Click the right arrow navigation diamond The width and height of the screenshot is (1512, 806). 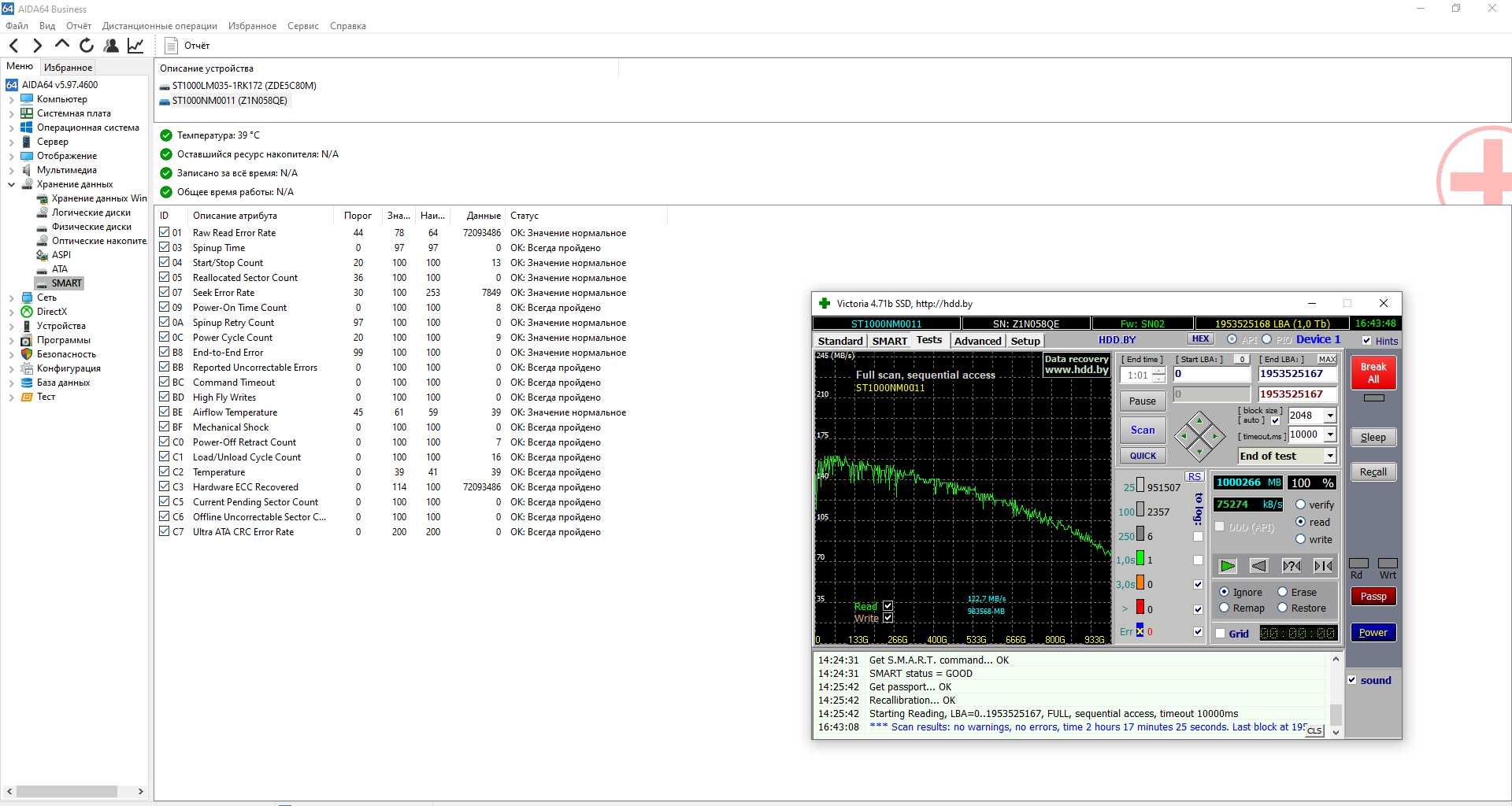click(x=1215, y=436)
